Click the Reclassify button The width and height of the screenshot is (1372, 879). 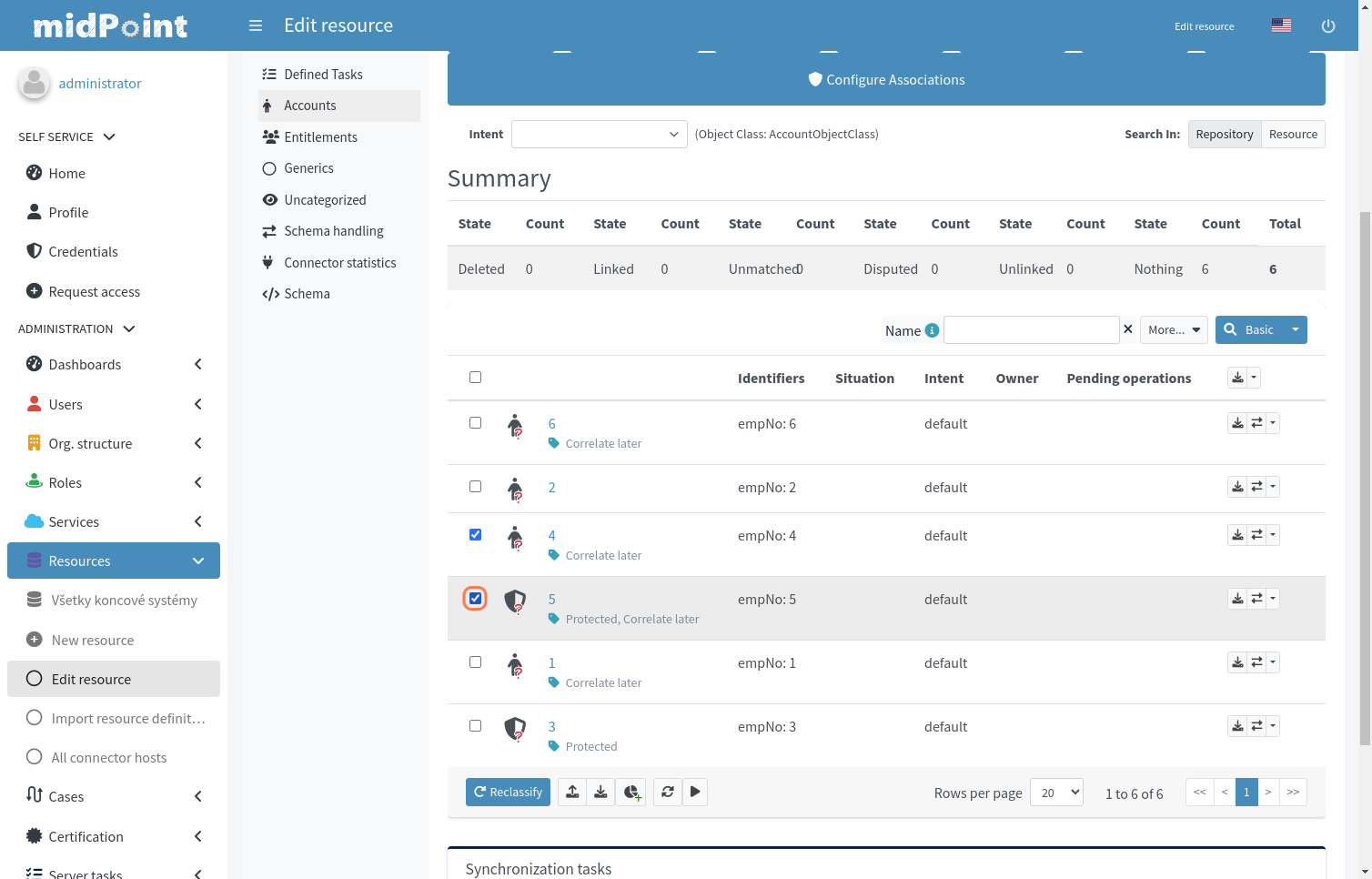508,793
